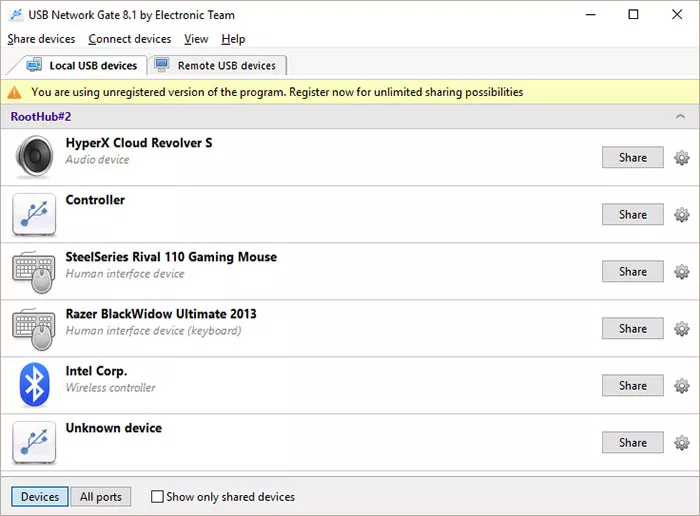Click the Intel Corp. Bluetooth icon
This screenshot has width=700, height=516.
(x=34, y=385)
